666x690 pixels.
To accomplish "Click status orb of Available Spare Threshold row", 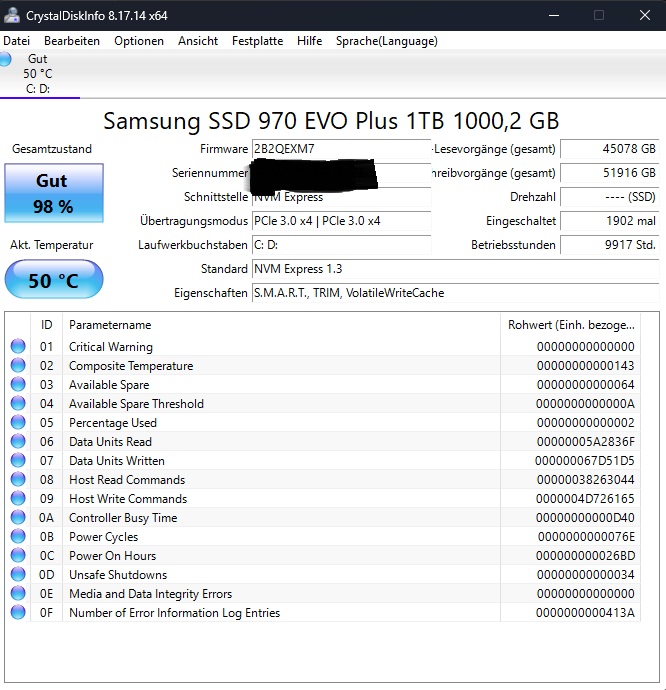I will [18, 403].
